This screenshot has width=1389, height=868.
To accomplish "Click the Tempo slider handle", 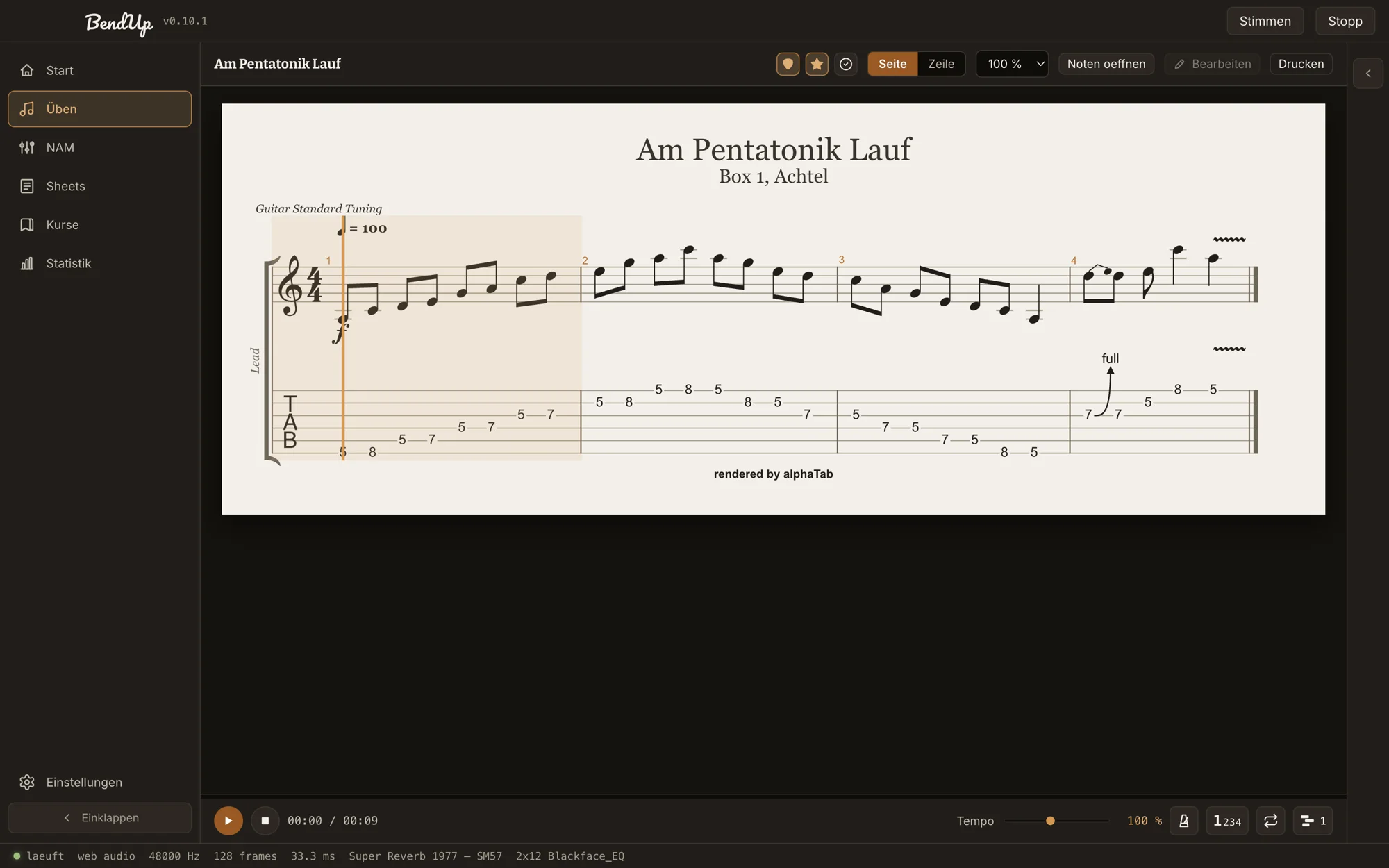I will tap(1050, 821).
